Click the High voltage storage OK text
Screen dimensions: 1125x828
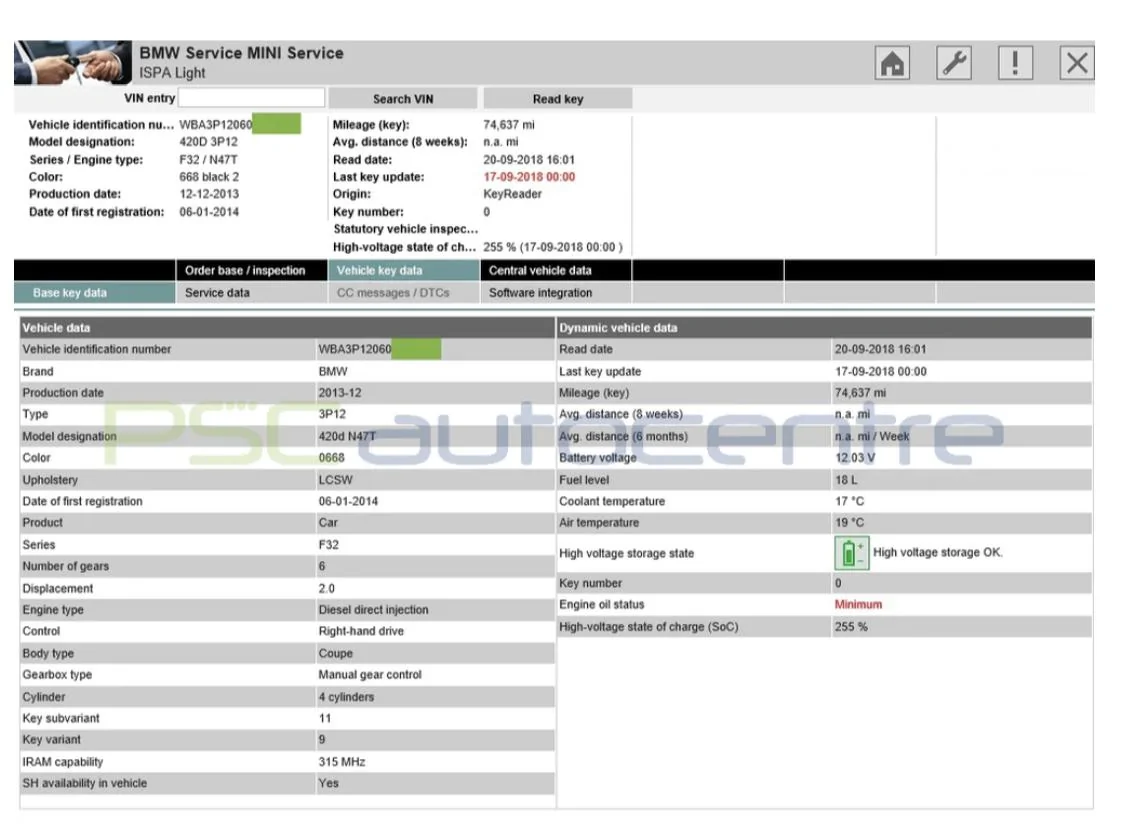click(x=938, y=552)
